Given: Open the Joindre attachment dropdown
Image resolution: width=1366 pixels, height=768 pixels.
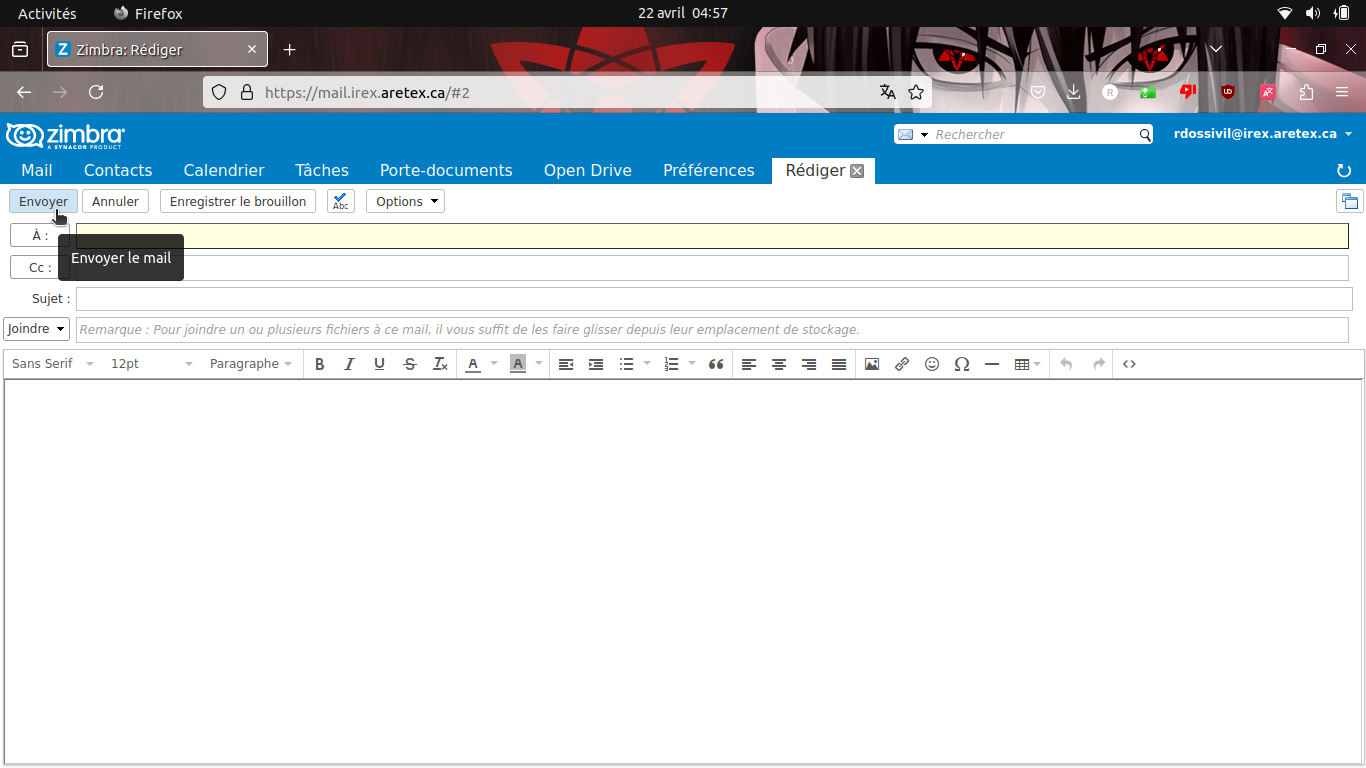Looking at the screenshot, I should pos(37,329).
